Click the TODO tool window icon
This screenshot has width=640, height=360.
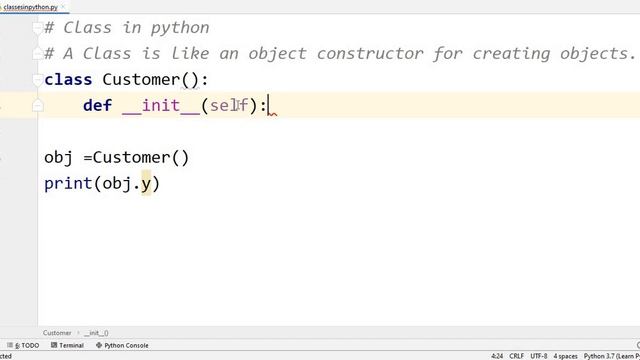pos(10,345)
